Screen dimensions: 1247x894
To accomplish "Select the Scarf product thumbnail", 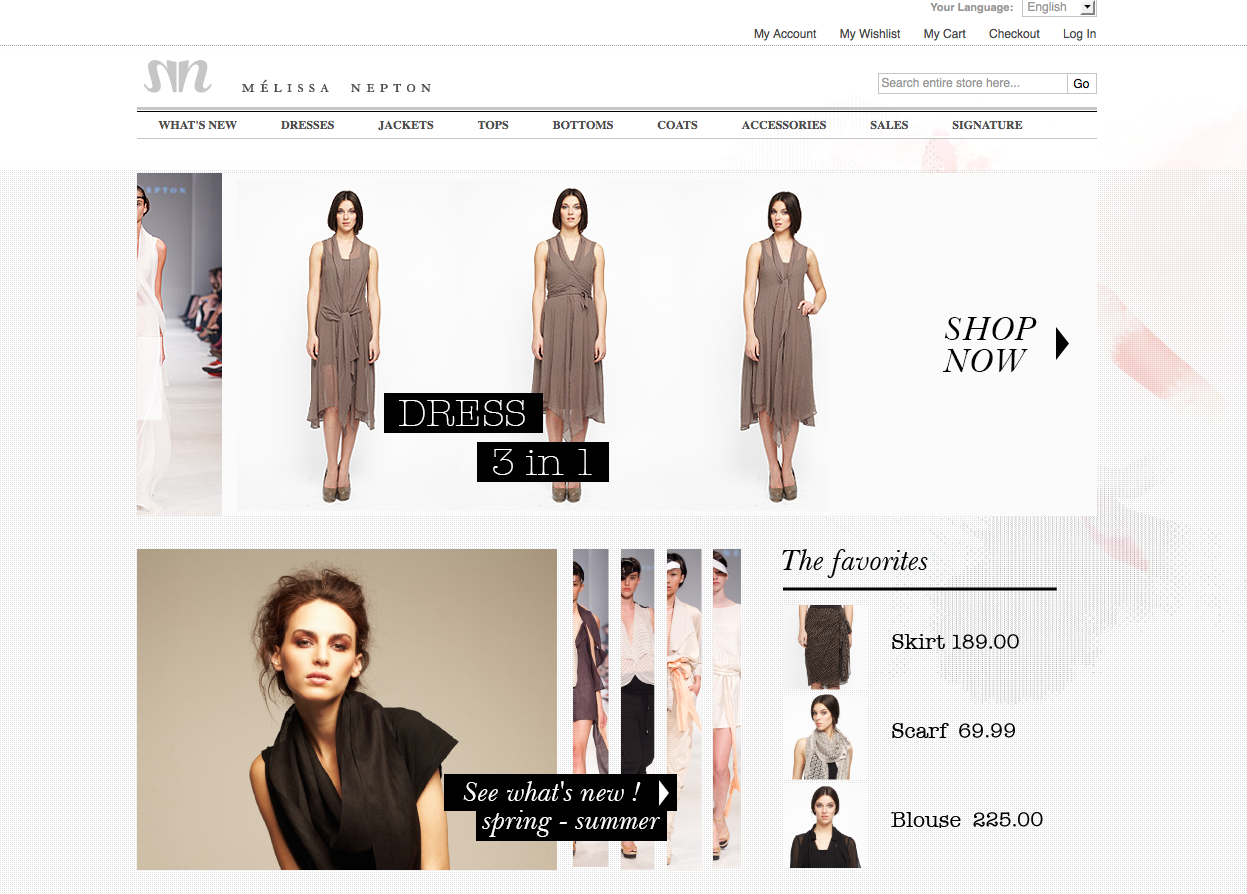I will 824,736.
